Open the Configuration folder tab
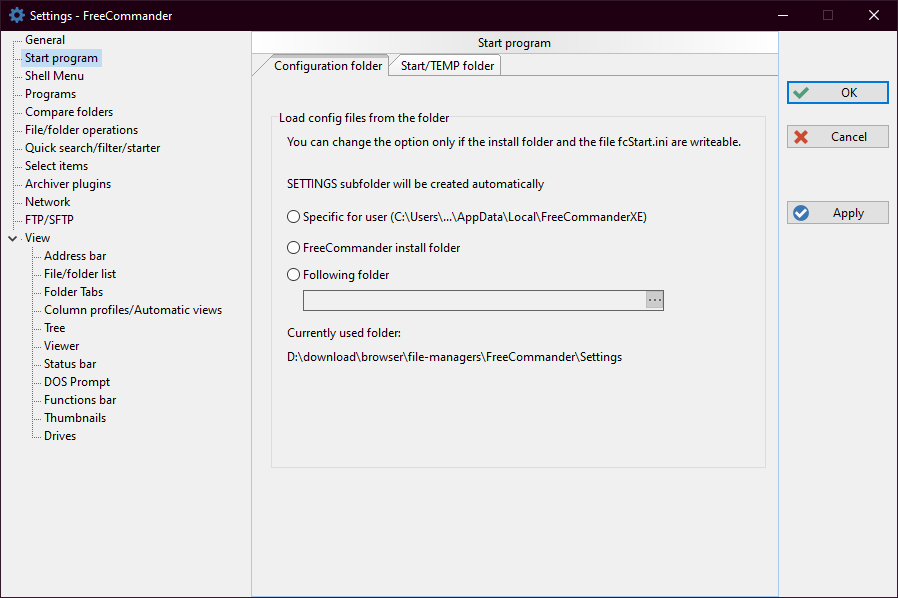 point(328,66)
